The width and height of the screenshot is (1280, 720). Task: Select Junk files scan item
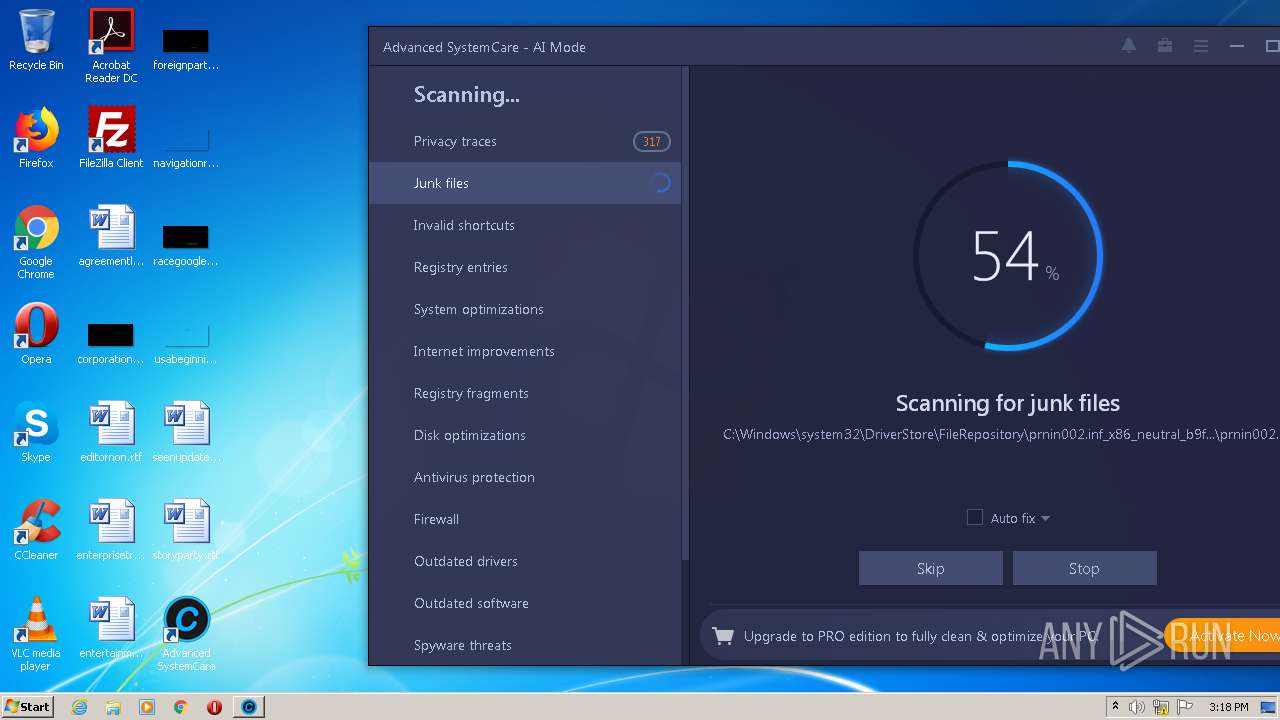click(x=525, y=183)
